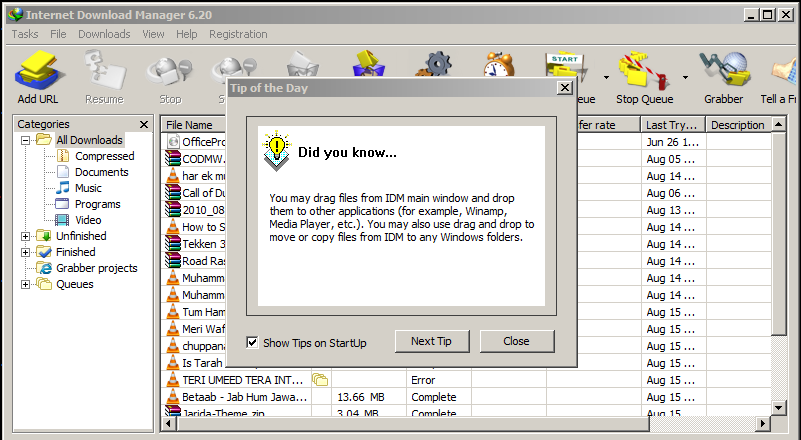Click the Next Tip button
The width and height of the screenshot is (801, 440).
click(x=432, y=341)
